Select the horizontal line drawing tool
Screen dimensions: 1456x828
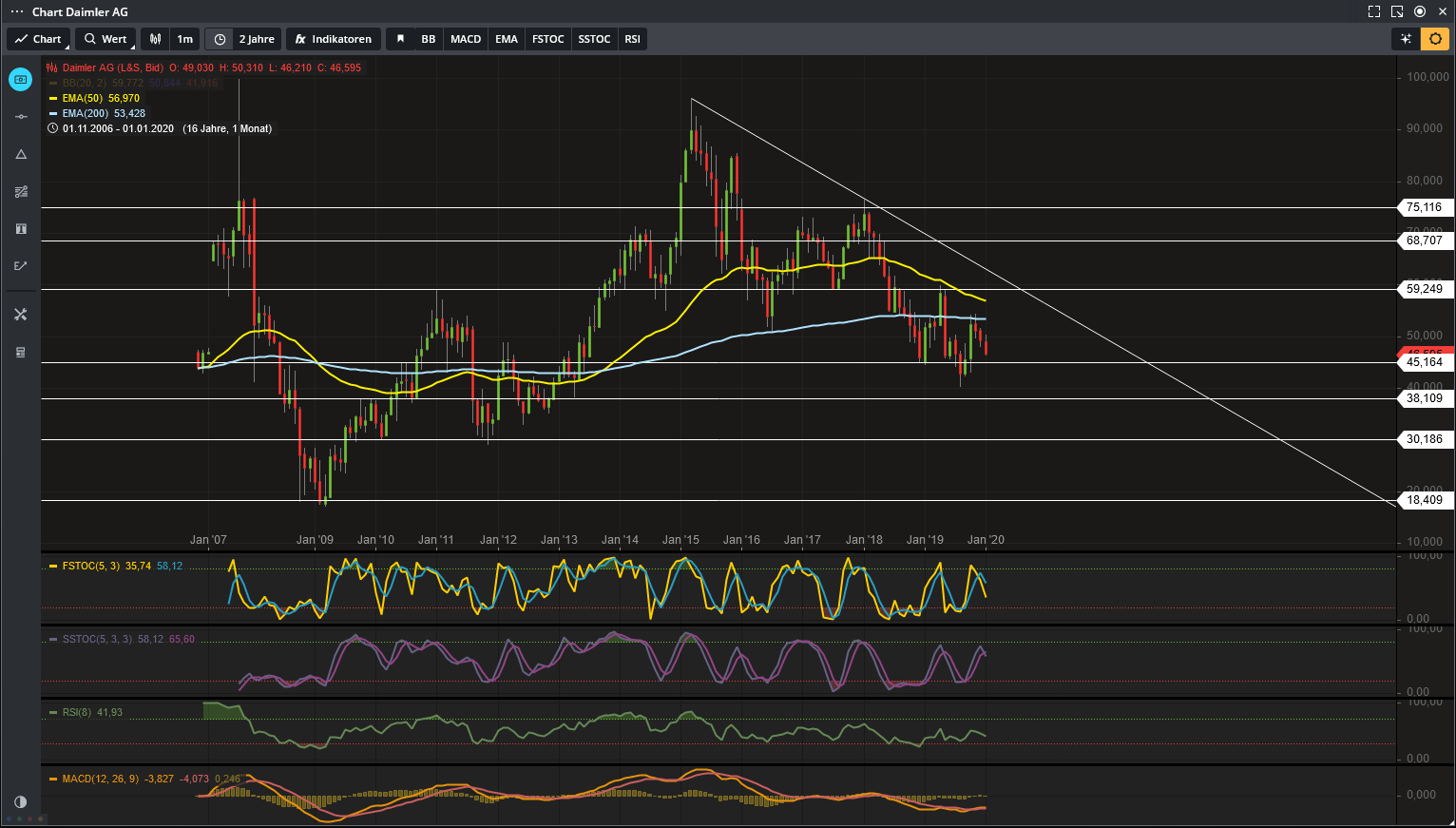[21, 116]
